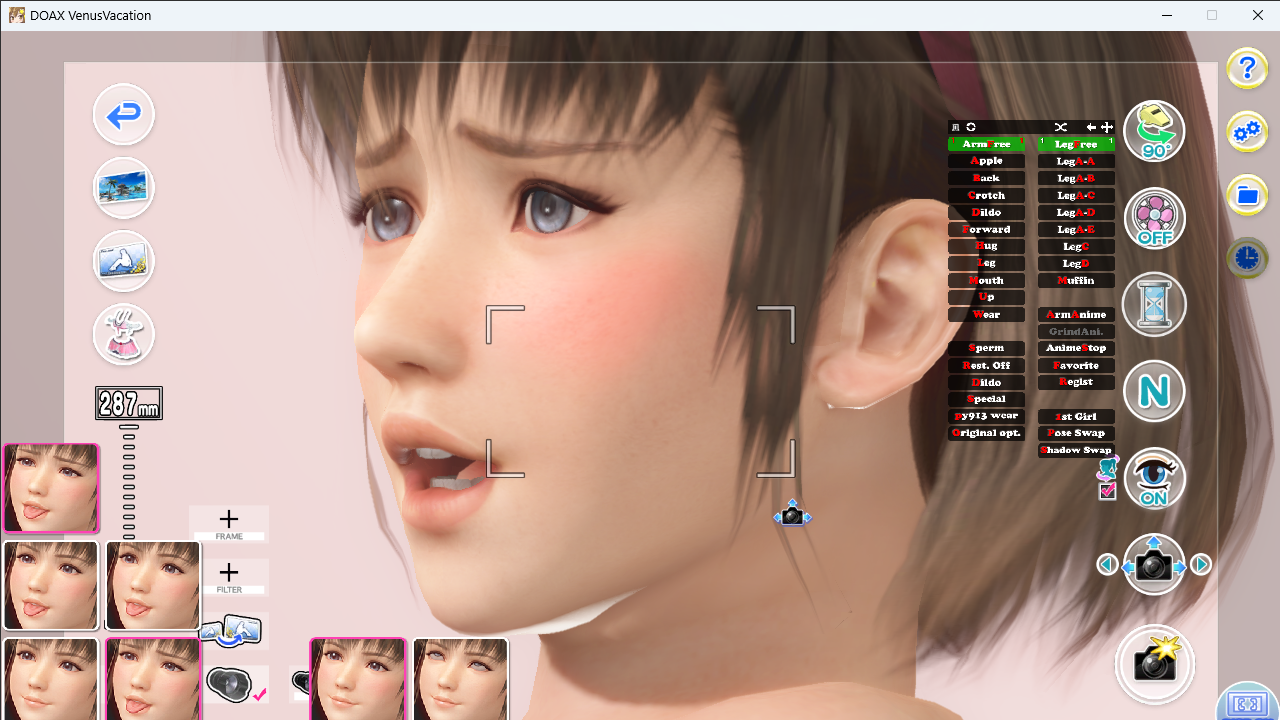Click the Special option button
The width and height of the screenshot is (1280, 720).
pyautogui.click(x=986, y=399)
